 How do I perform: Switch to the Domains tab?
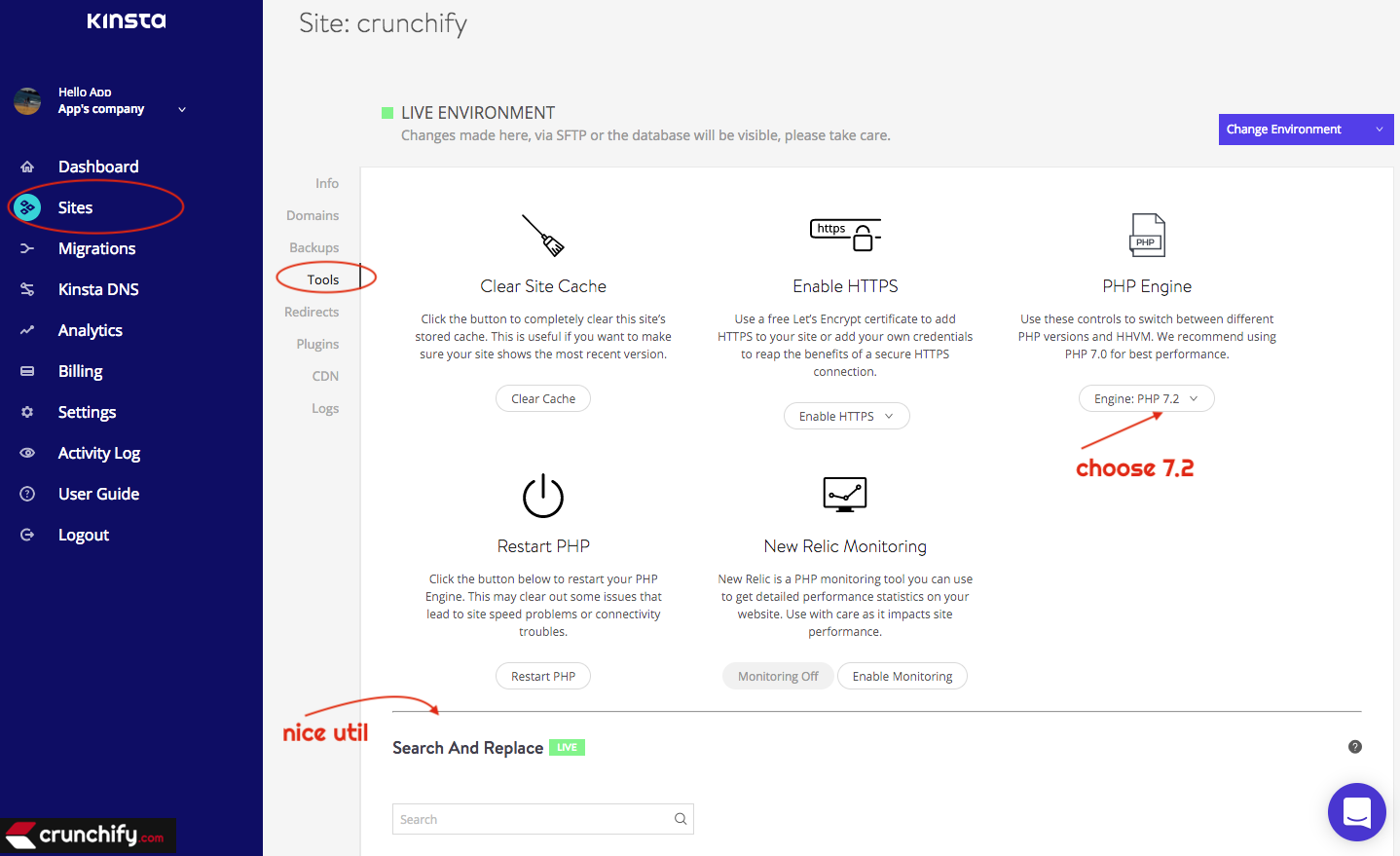coord(313,215)
